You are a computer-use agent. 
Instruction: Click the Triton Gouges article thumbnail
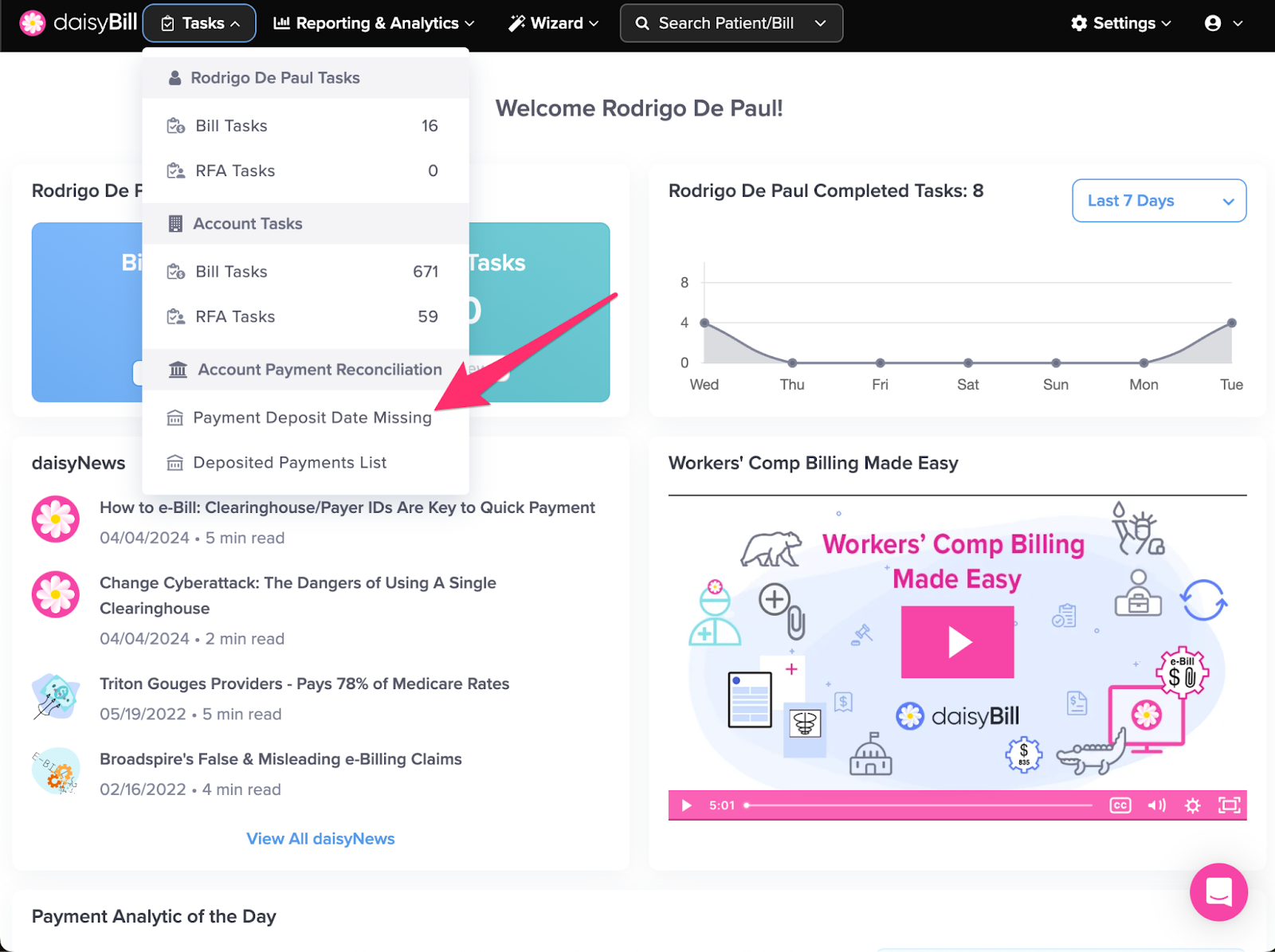(x=56, y=697)
